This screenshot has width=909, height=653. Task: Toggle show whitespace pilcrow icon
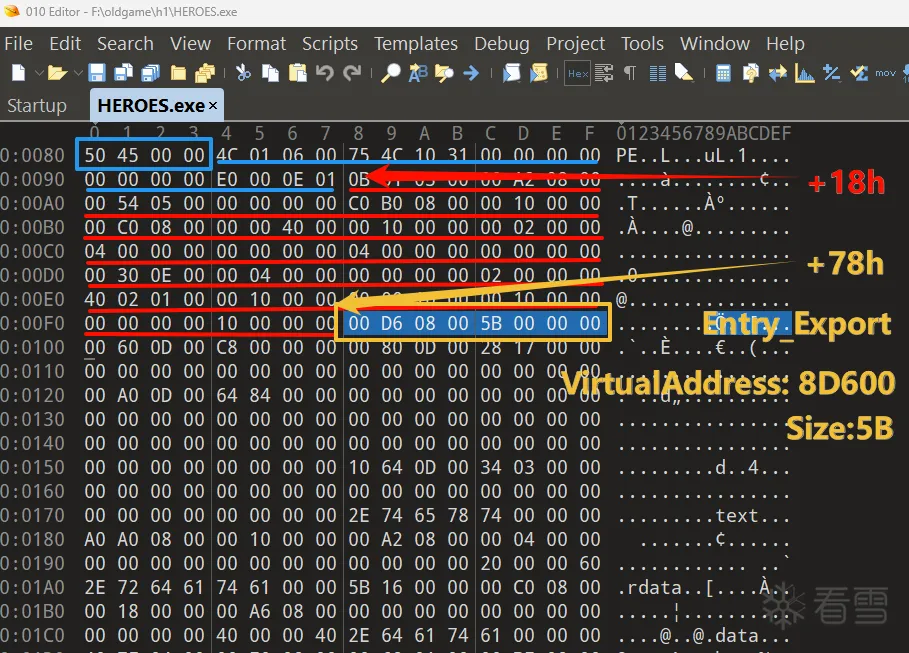[x=630, y=73]
